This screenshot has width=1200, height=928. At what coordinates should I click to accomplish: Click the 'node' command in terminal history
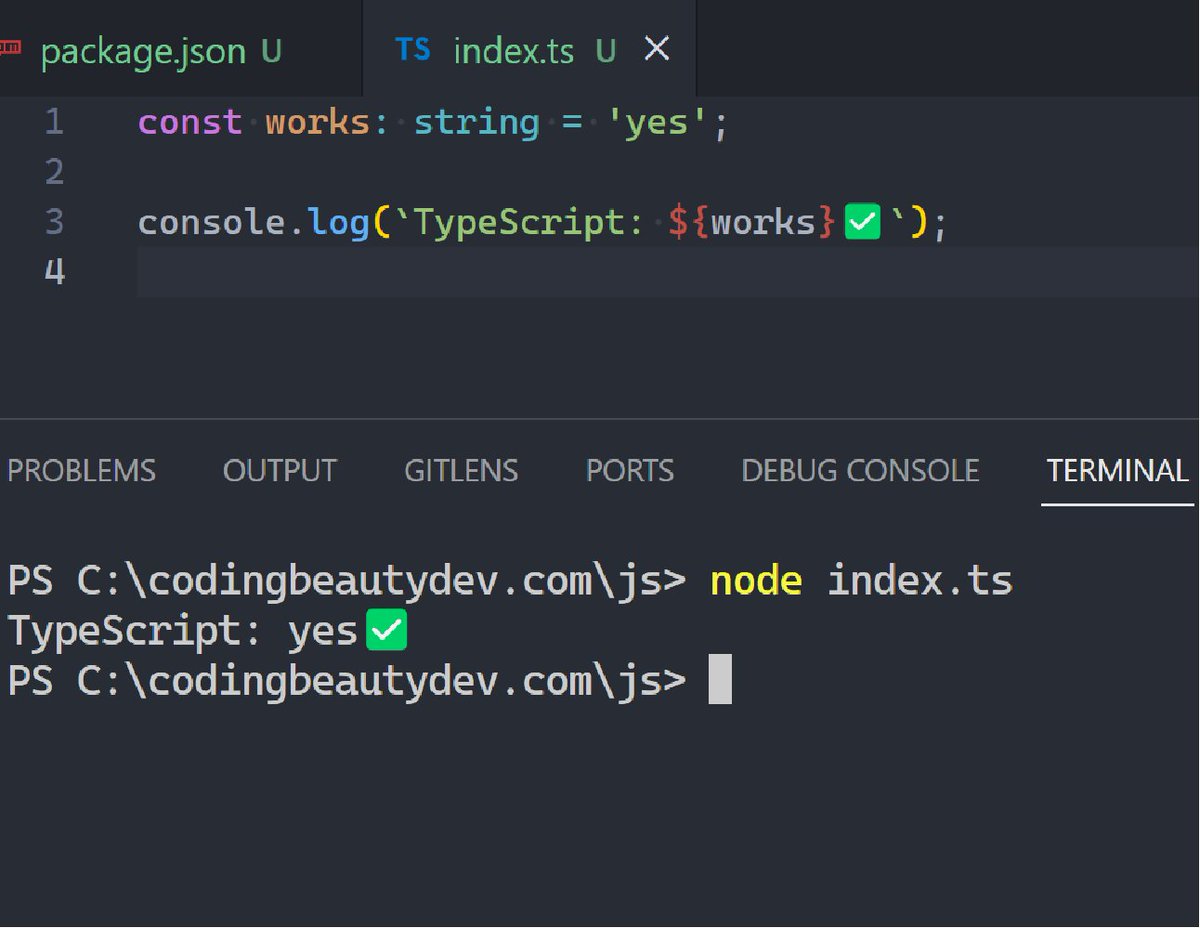pos(755,579)
